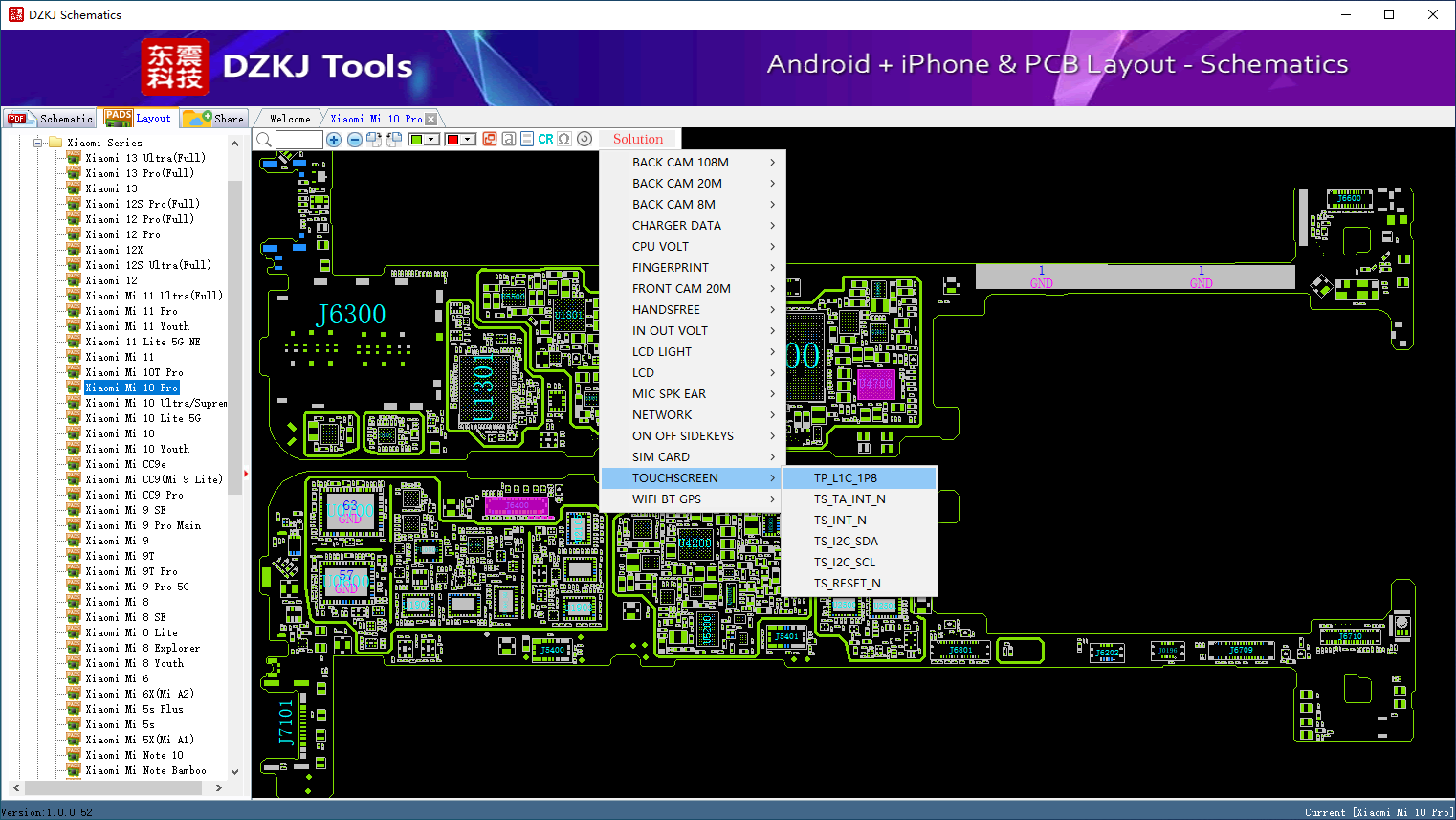Open the Welcome document tab
This screenshot has height=820, width=1456.
(x=290, y=119)
